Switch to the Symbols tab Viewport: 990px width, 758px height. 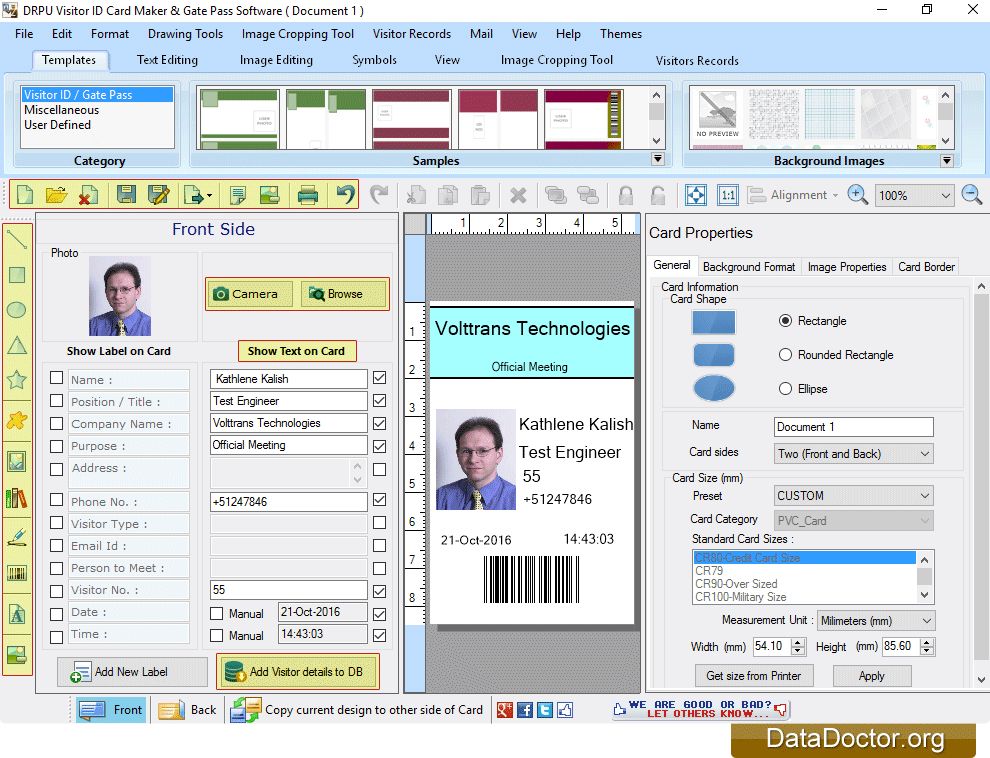374,60
